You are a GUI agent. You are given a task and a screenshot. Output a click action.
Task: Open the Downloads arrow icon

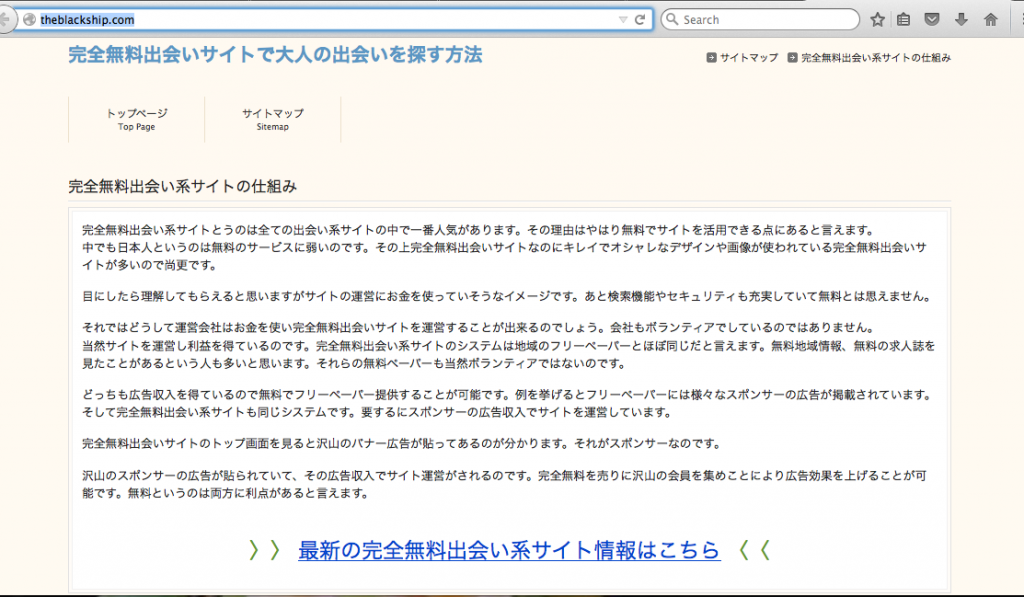click(x=961, y=20)
